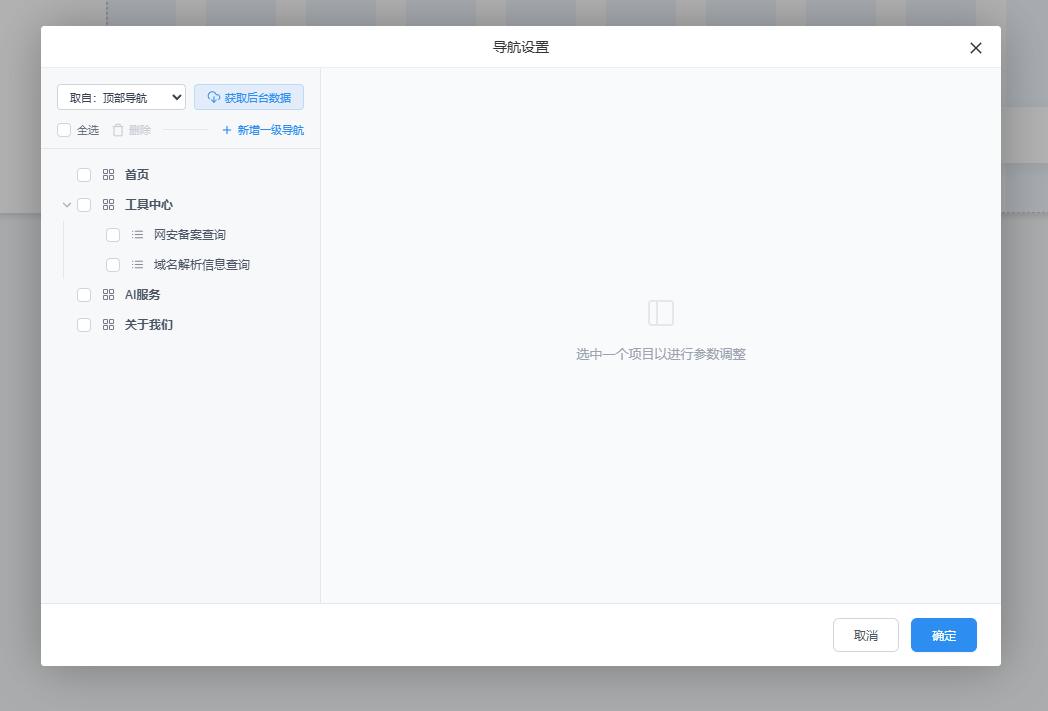Click the list icon beside 域名解析信息查询

137,265
